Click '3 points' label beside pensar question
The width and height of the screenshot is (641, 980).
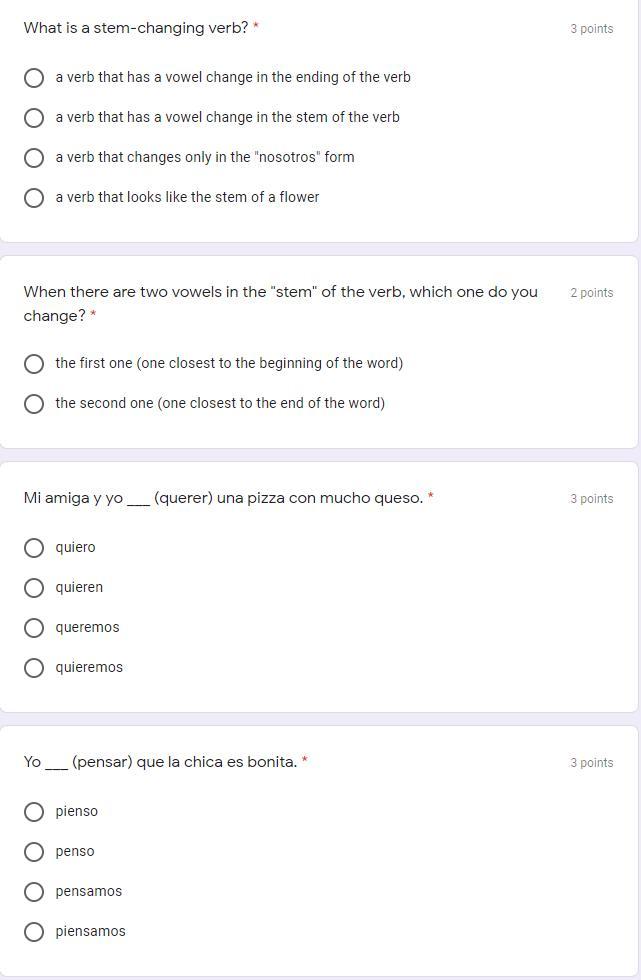click(x=591, y=763)
